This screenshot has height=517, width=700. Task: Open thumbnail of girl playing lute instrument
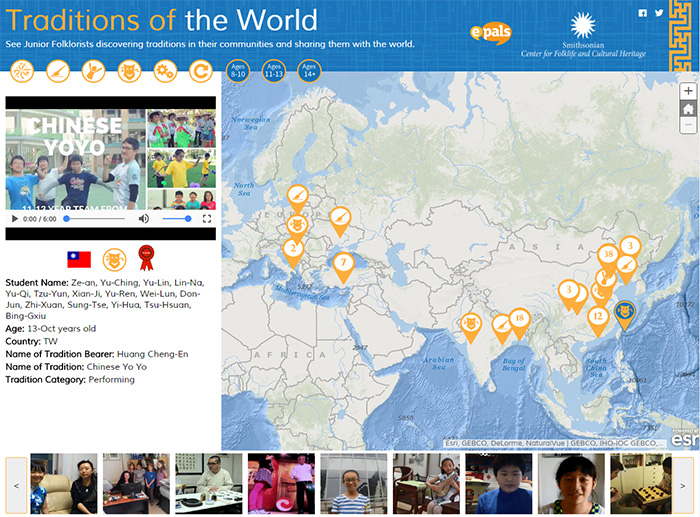coord(426,484)
